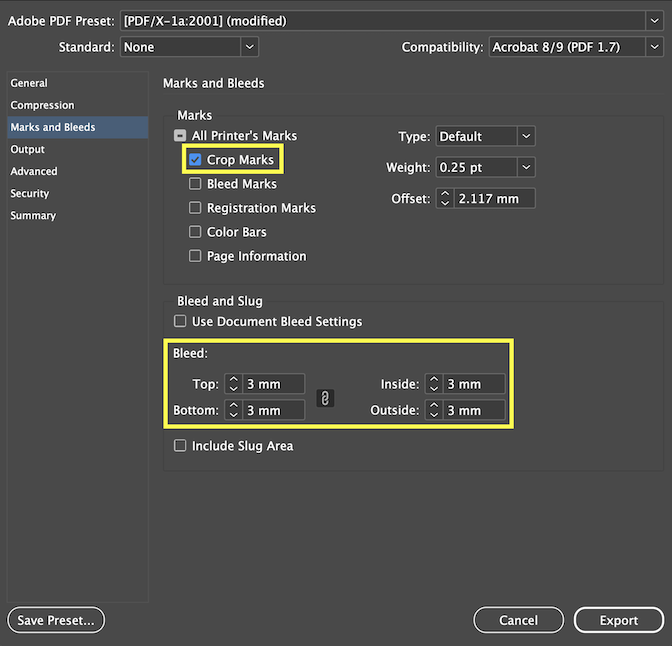Enable the Bleed Marks checkbox
The height and width of the screenshot is (646, 672).
point(196,184)
